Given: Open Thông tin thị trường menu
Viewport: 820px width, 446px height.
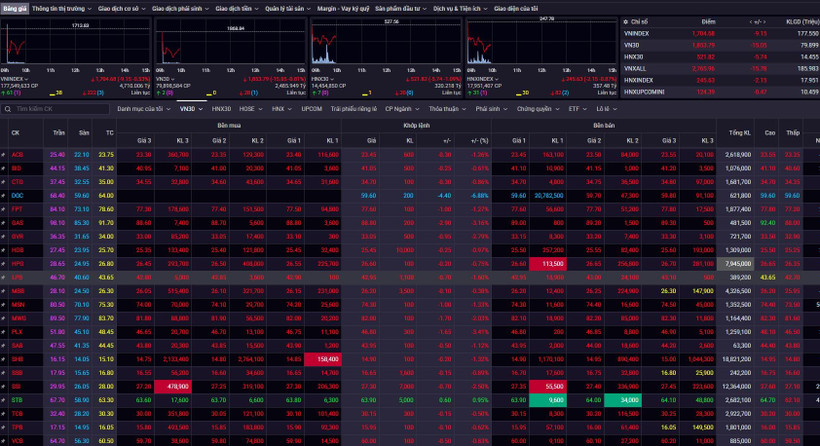Looking at the screenshot, I should pos(61,7).
